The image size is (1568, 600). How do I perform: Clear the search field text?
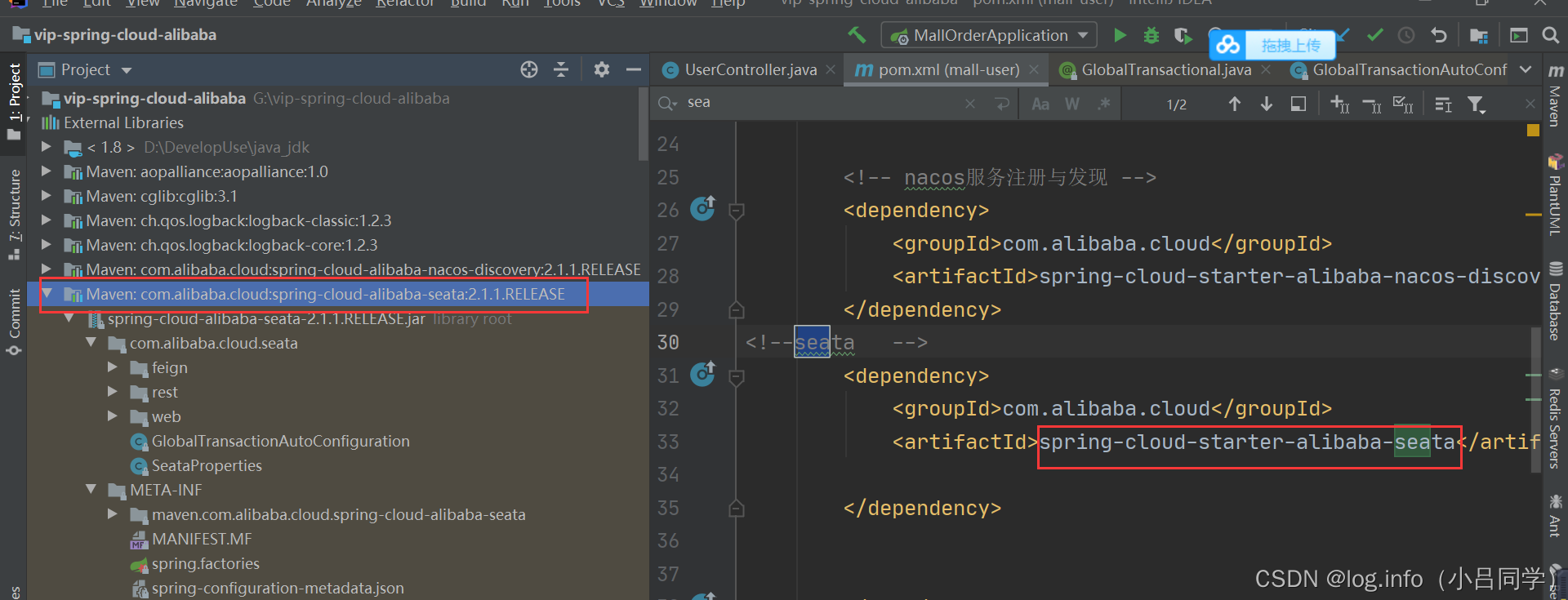point(969,104)
